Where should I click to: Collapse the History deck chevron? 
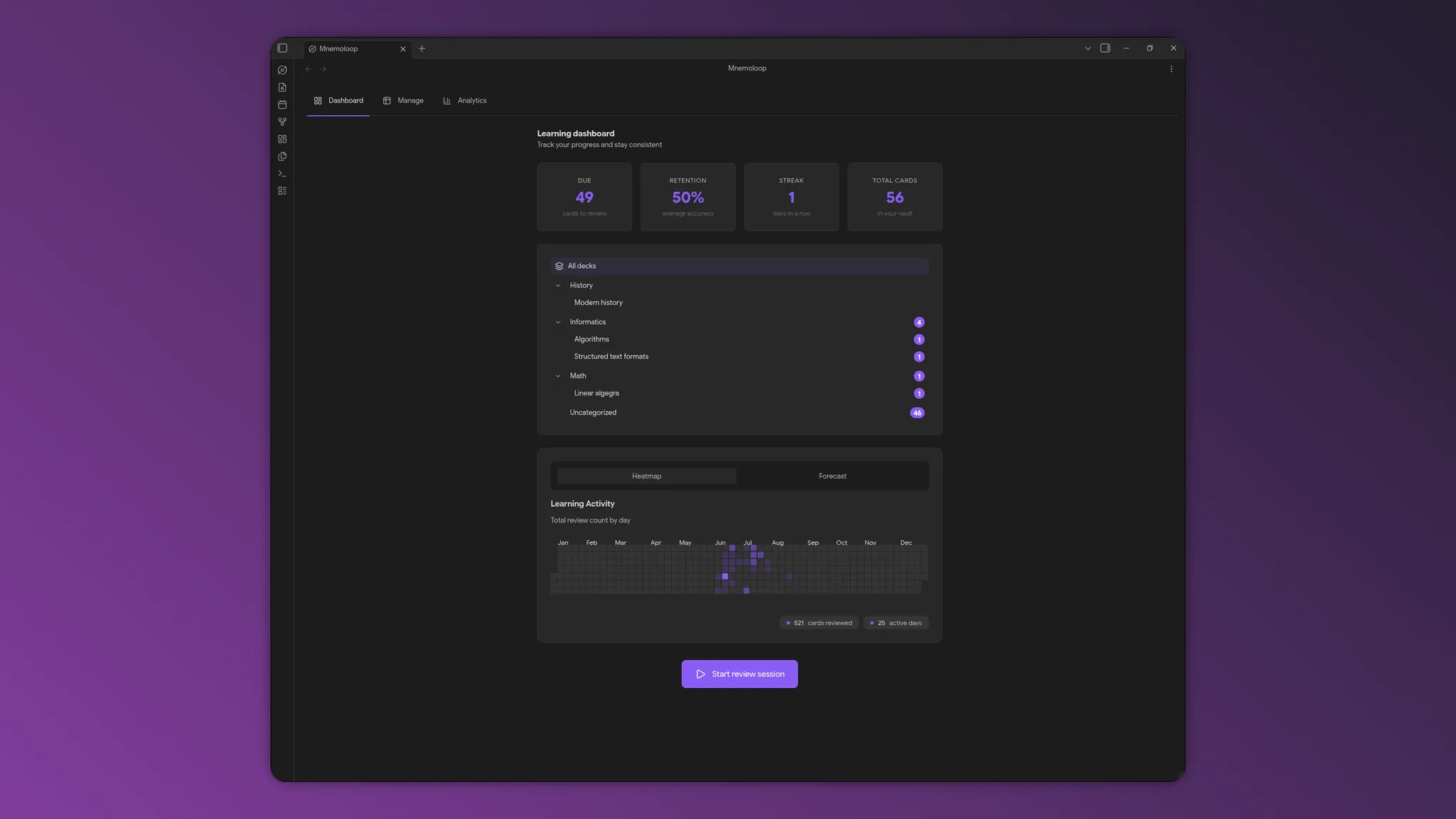(558, 286)
